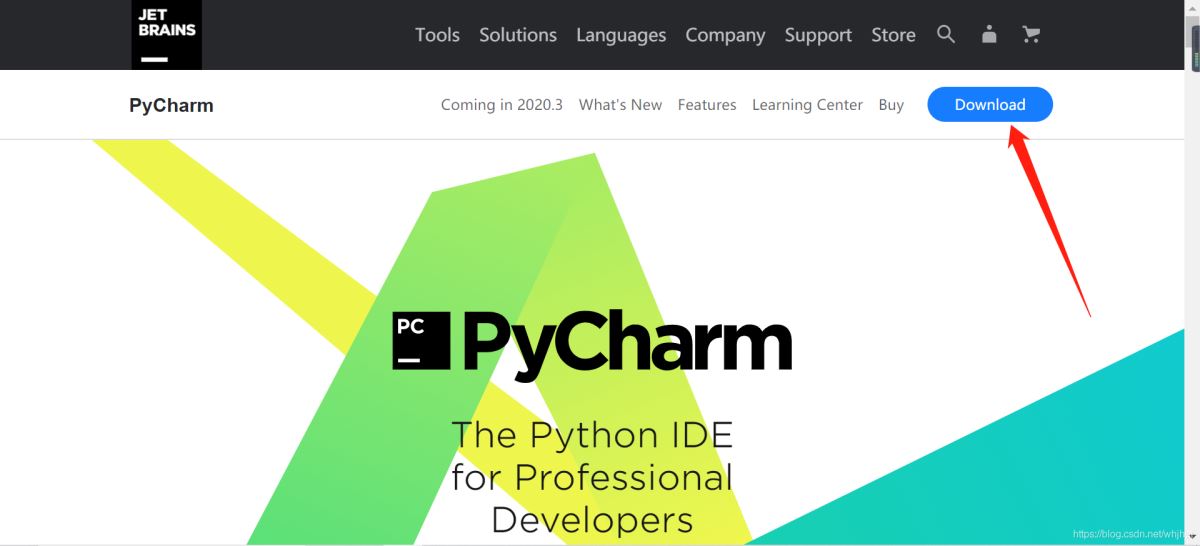This screenshot has height=546, width=1200.
Task: Open the Solutions menu
Action: point(518,35)
